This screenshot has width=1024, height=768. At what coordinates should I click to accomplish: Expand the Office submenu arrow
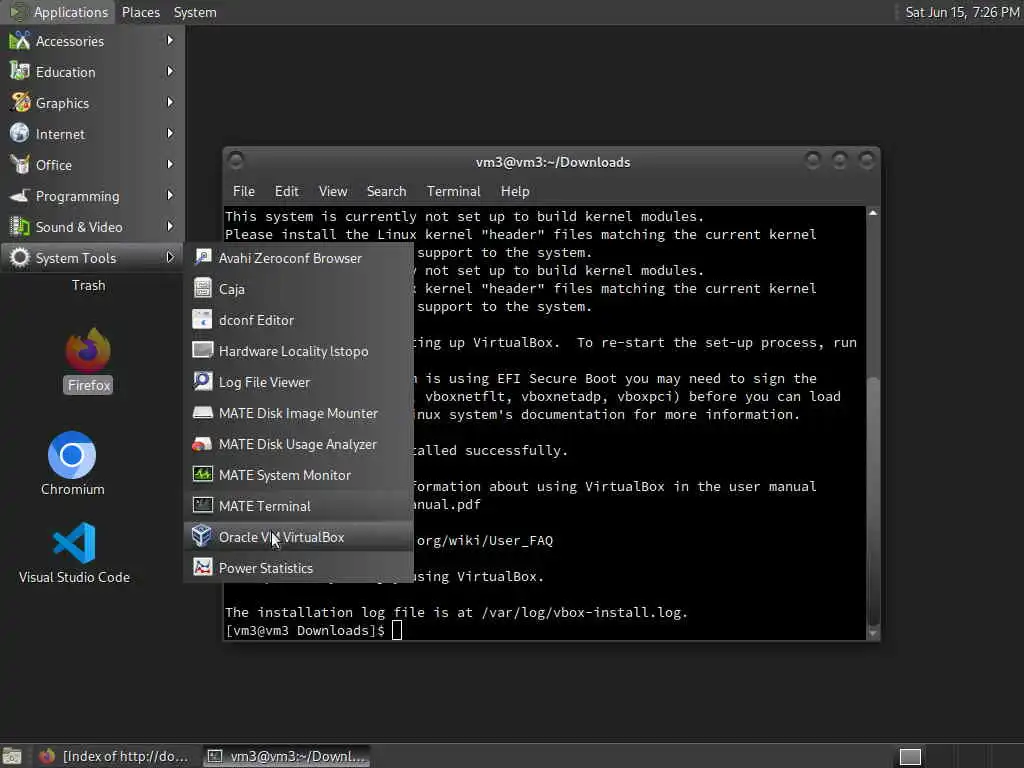pyautogui.click(x=170, y=165)
